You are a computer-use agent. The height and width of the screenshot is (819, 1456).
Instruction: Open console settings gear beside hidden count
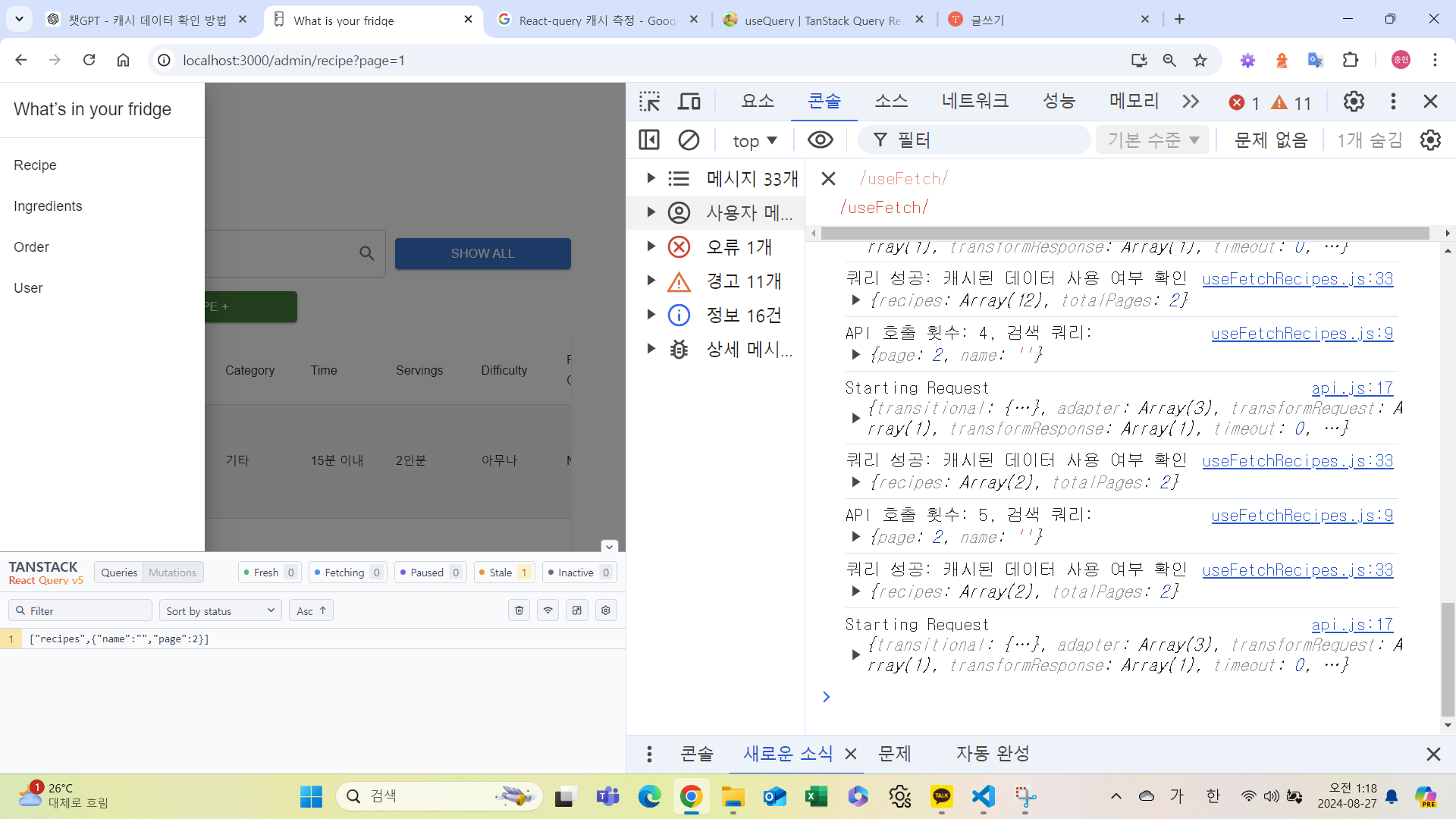(x=1430, y=140)
